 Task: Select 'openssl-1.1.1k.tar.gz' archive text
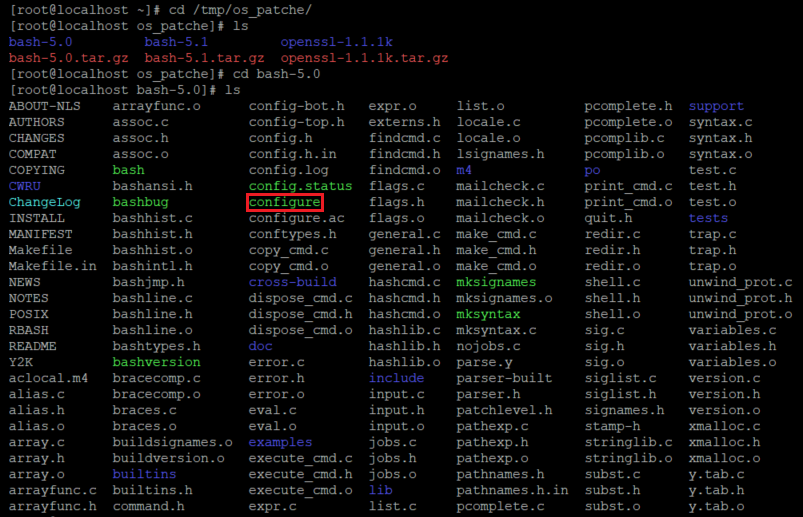tap(364, 58)
